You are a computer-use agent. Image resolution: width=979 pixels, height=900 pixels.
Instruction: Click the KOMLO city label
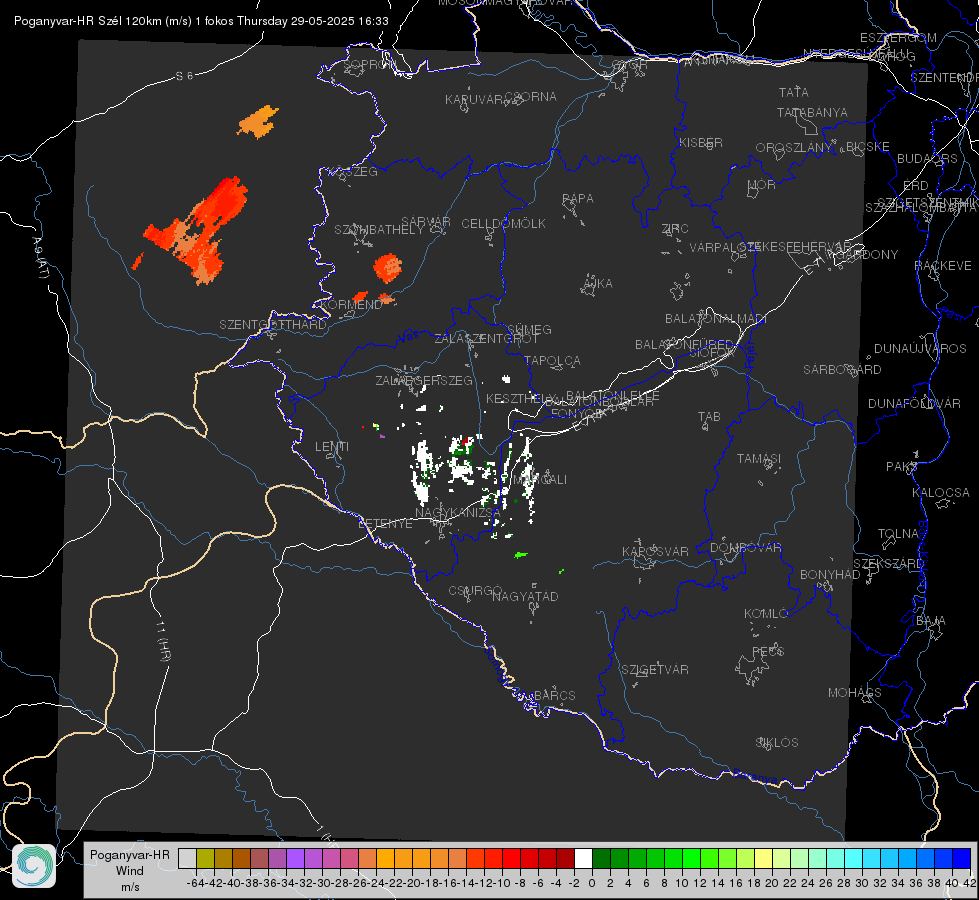point(766,614)
